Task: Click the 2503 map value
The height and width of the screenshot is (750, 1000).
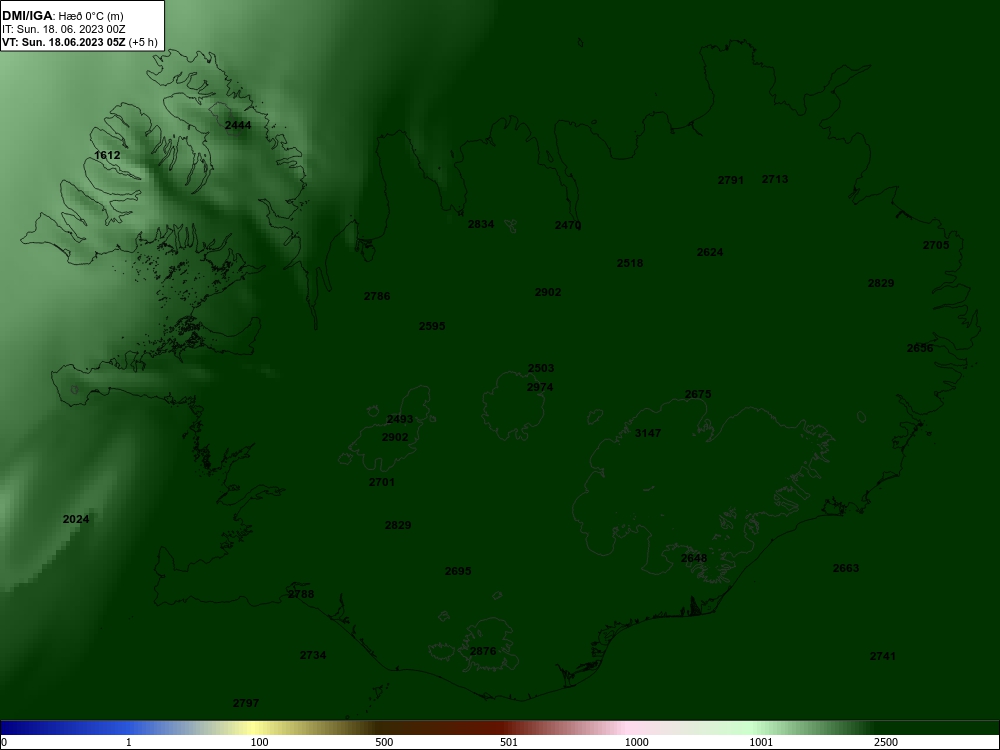Action: 541,369
